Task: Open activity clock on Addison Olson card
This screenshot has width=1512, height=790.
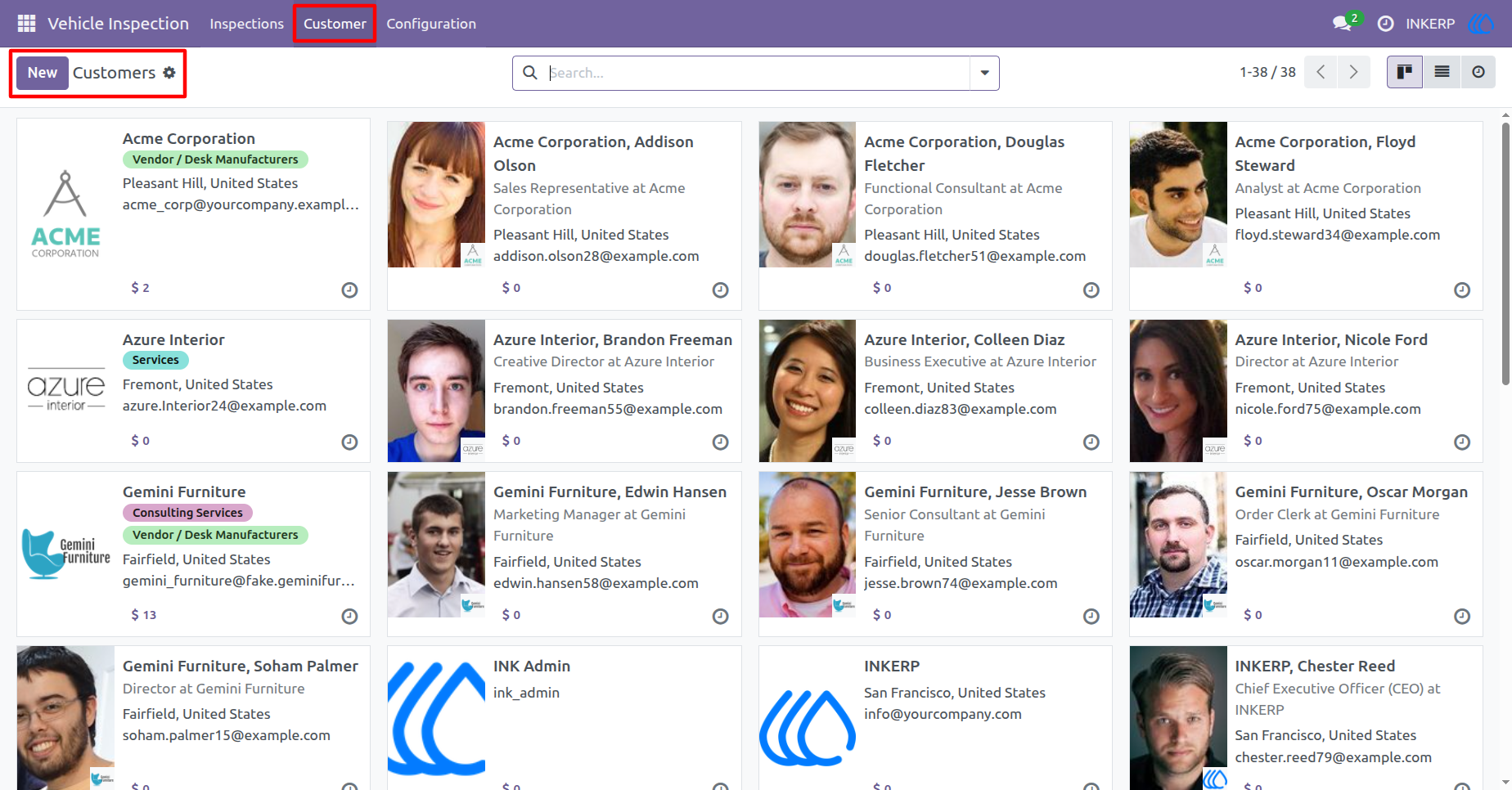Action: click(x=720, y=290)
